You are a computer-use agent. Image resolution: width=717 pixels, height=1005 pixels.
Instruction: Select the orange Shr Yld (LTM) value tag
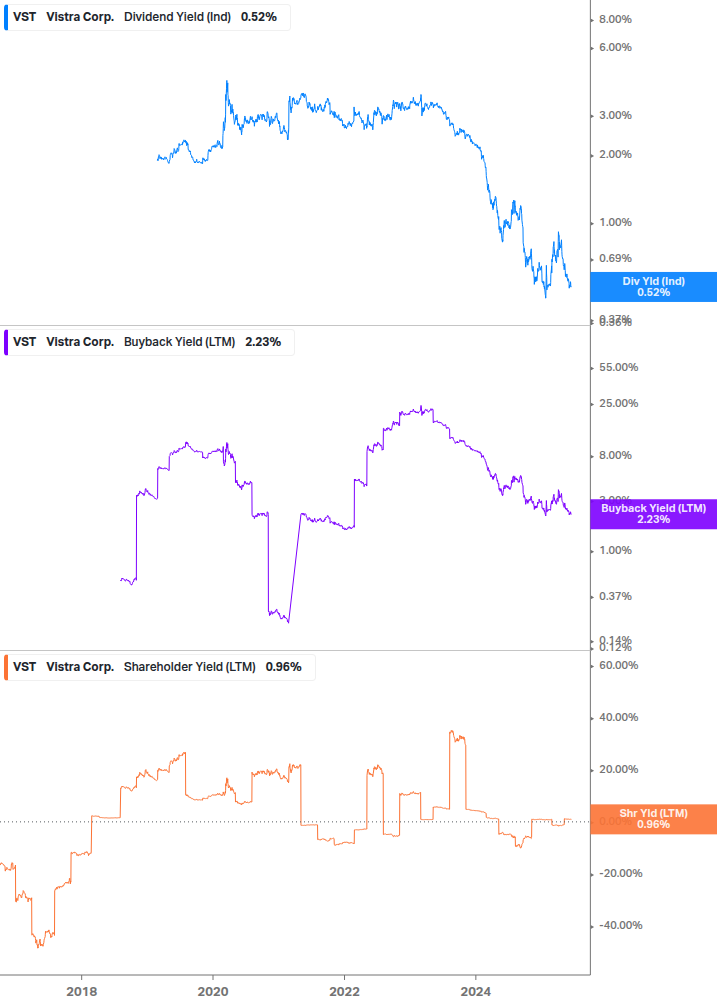[654, 819]
